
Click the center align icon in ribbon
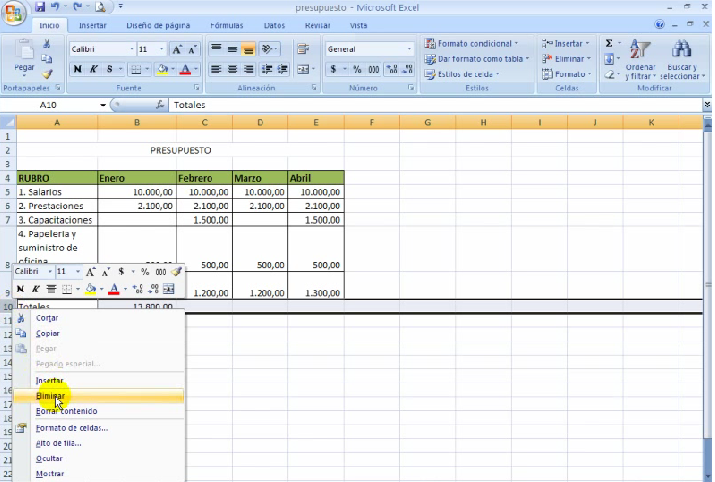pos(232,69)
